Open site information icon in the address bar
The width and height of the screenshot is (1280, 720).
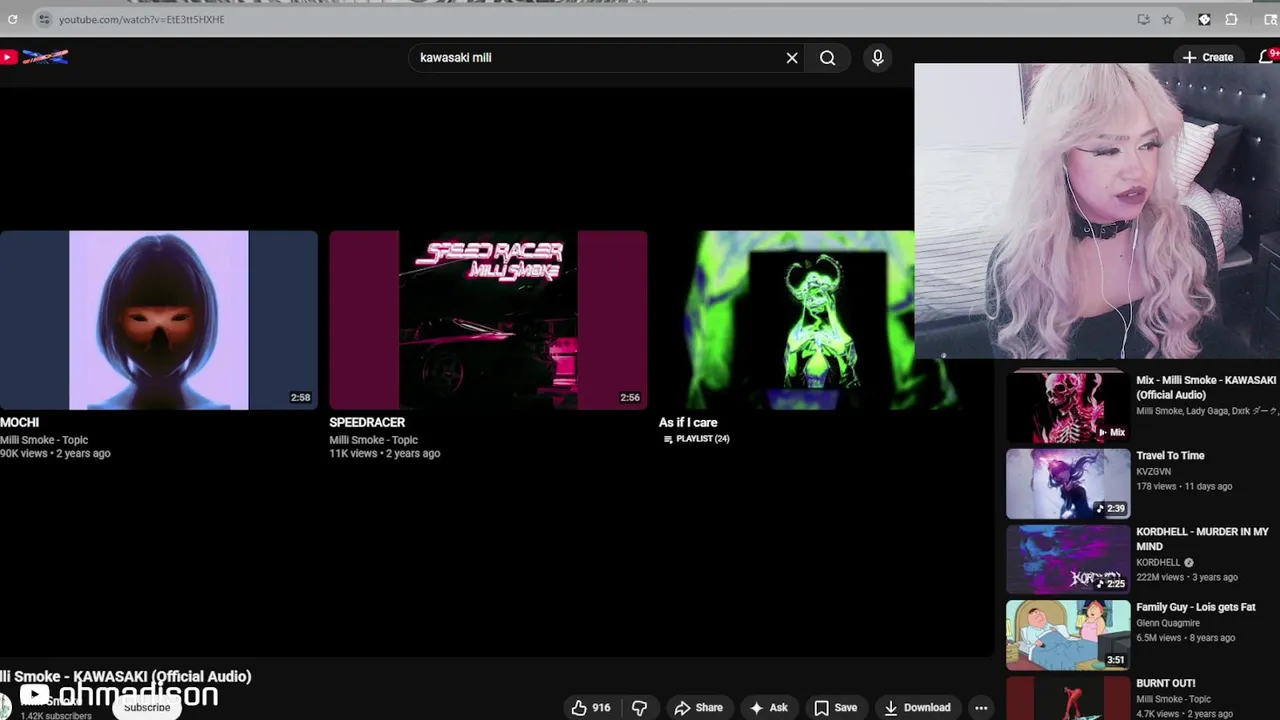pyautogui.click(x=44, y=19)
